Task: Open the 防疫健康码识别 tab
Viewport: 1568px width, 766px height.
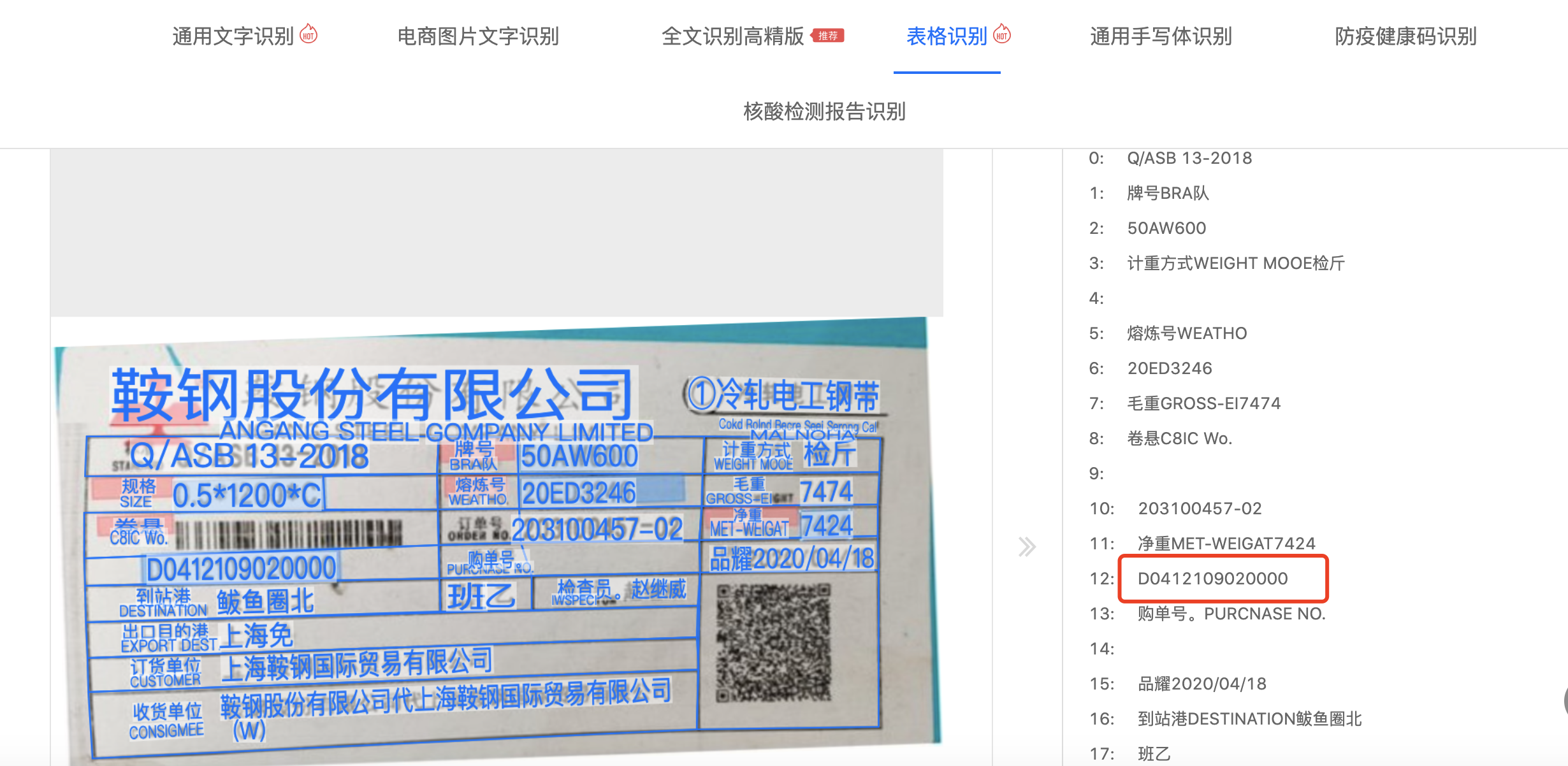Action: pos(1405,36)
